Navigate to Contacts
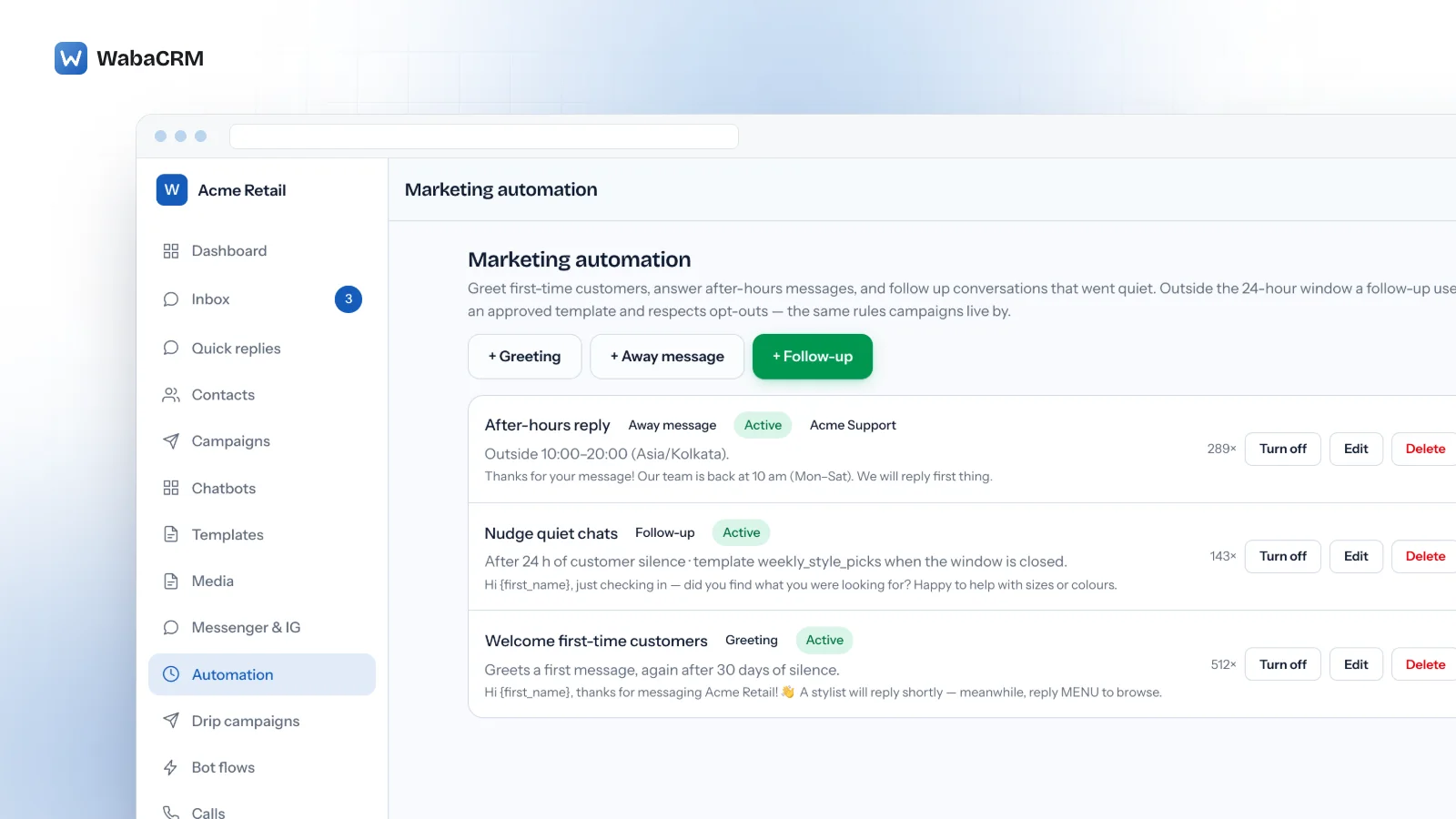The height and width of the screenshot is (819, 1456). [262, 395]
